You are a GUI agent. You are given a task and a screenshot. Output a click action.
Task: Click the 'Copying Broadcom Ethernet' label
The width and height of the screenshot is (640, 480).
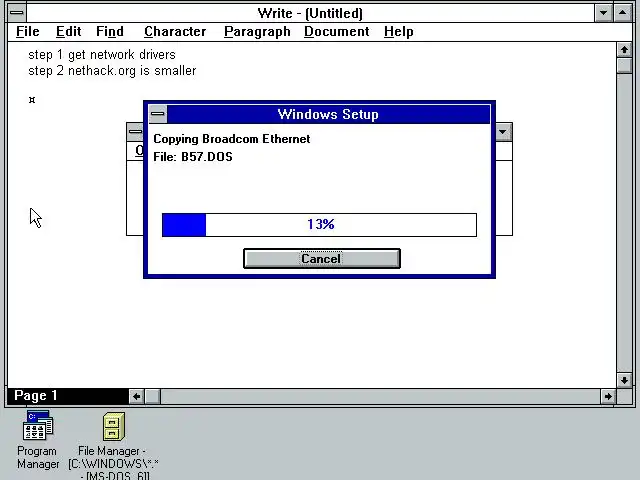click(x=231, y=139)
